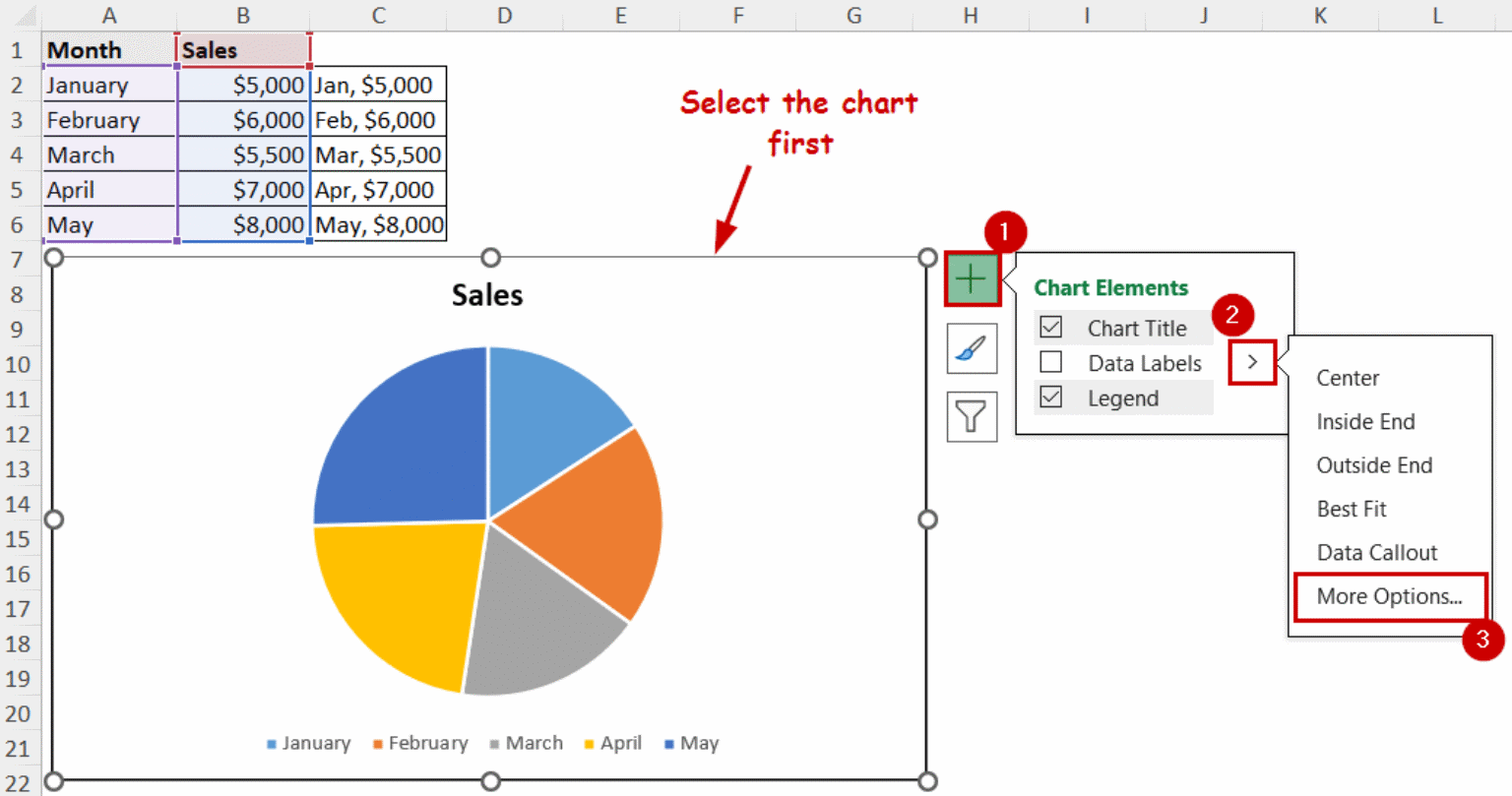This screenshot has width=1512, height=796.
Task: Click the May legend marker
Action: [669, 744]
